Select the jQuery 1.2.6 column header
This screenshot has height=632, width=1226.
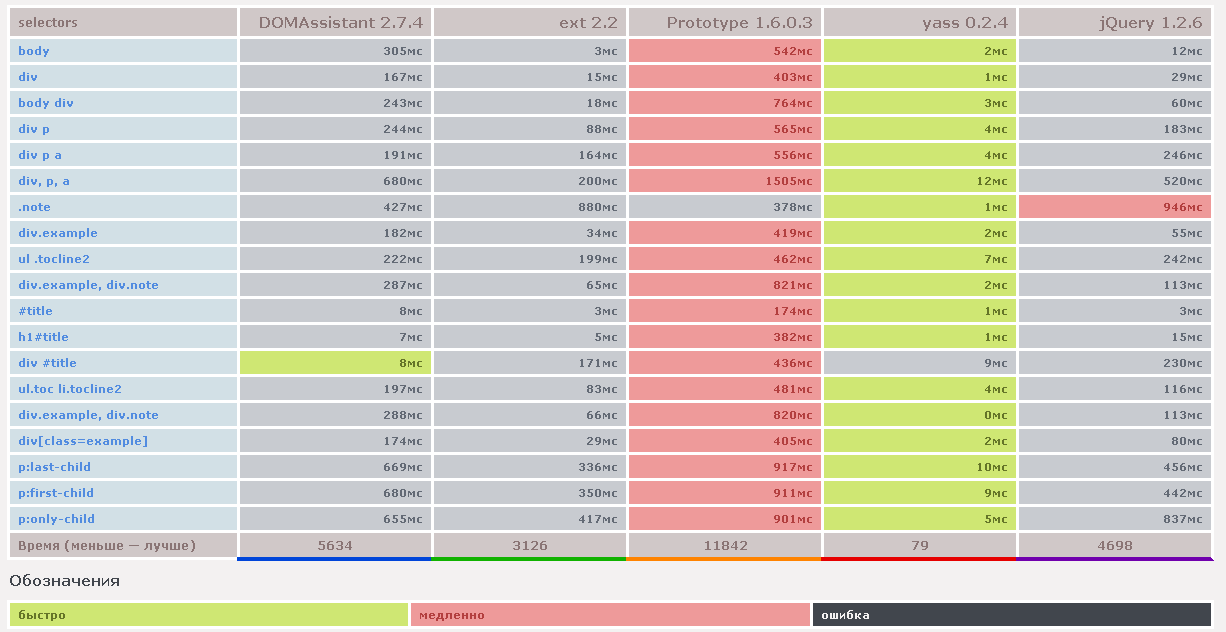coord(1150,23)
